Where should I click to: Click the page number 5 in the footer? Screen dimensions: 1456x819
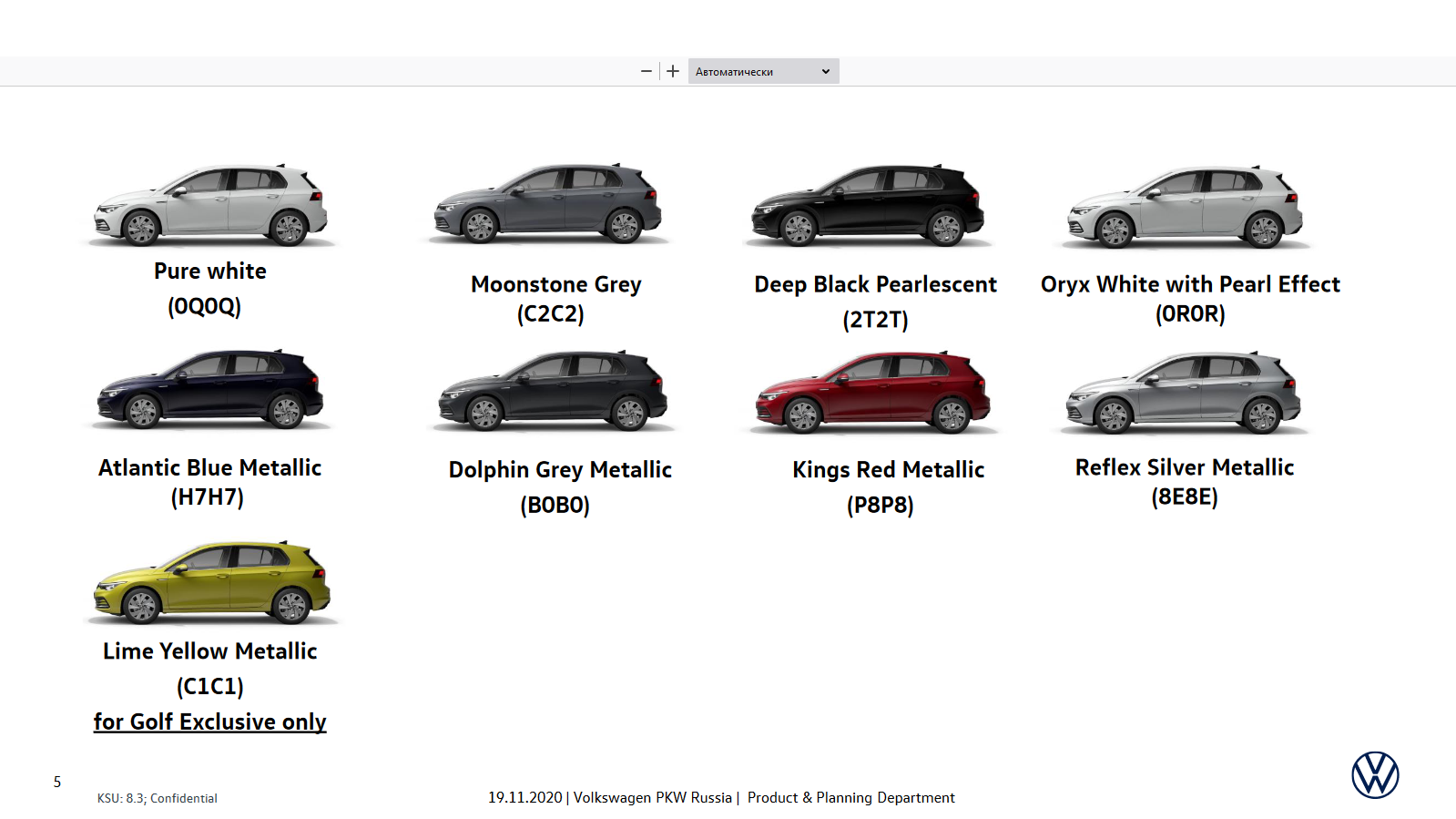pos(57,782)
